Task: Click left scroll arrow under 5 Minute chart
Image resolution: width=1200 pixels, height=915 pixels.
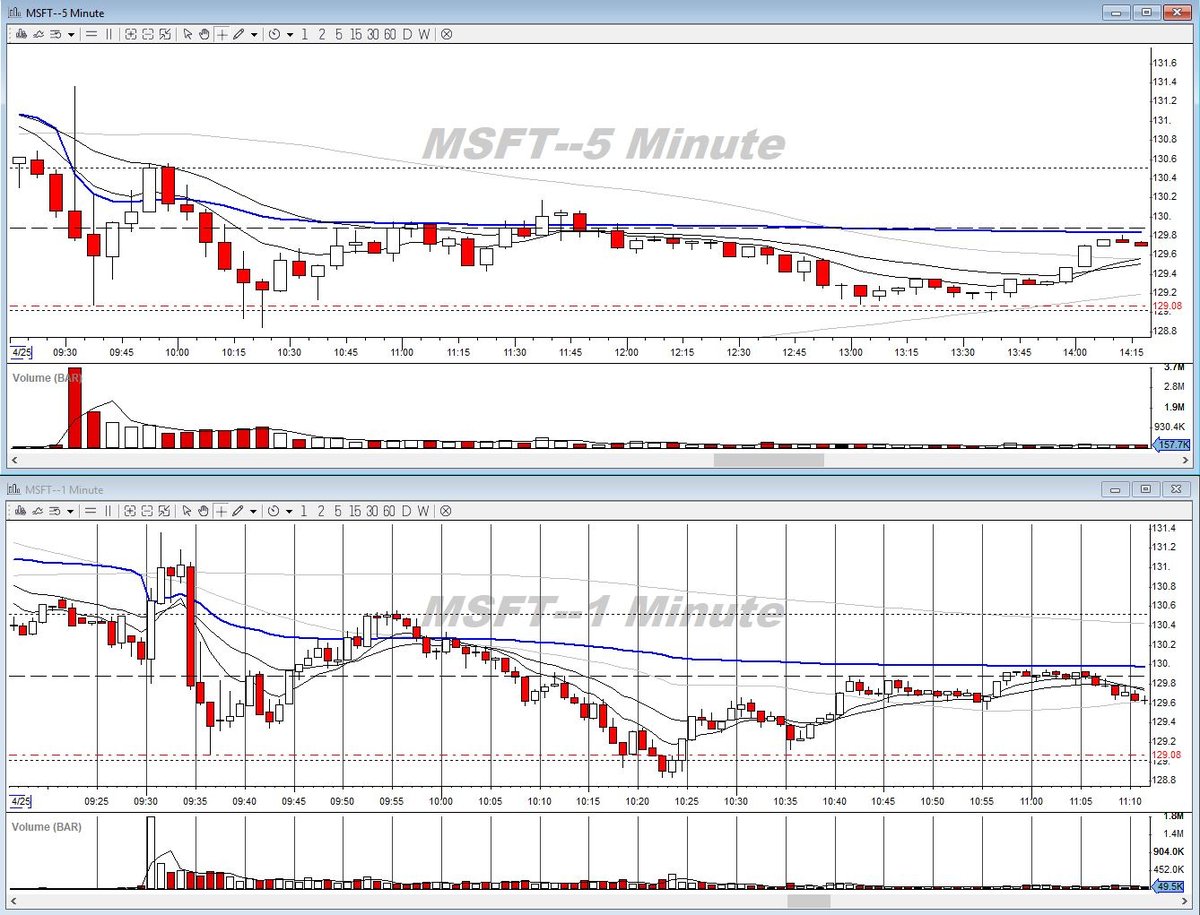Action: coord(14,460)
